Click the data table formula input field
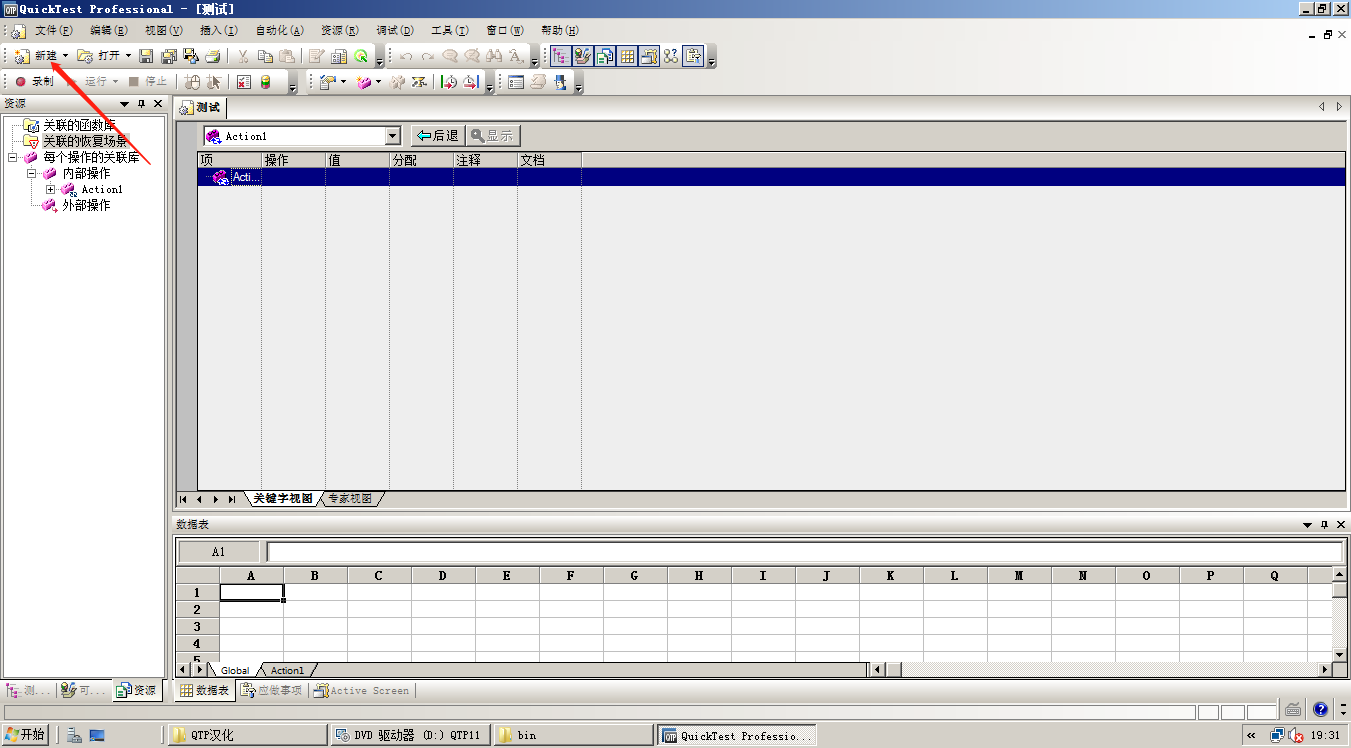The height and width of the screenshot is (748, 1351). pos(804,552)
